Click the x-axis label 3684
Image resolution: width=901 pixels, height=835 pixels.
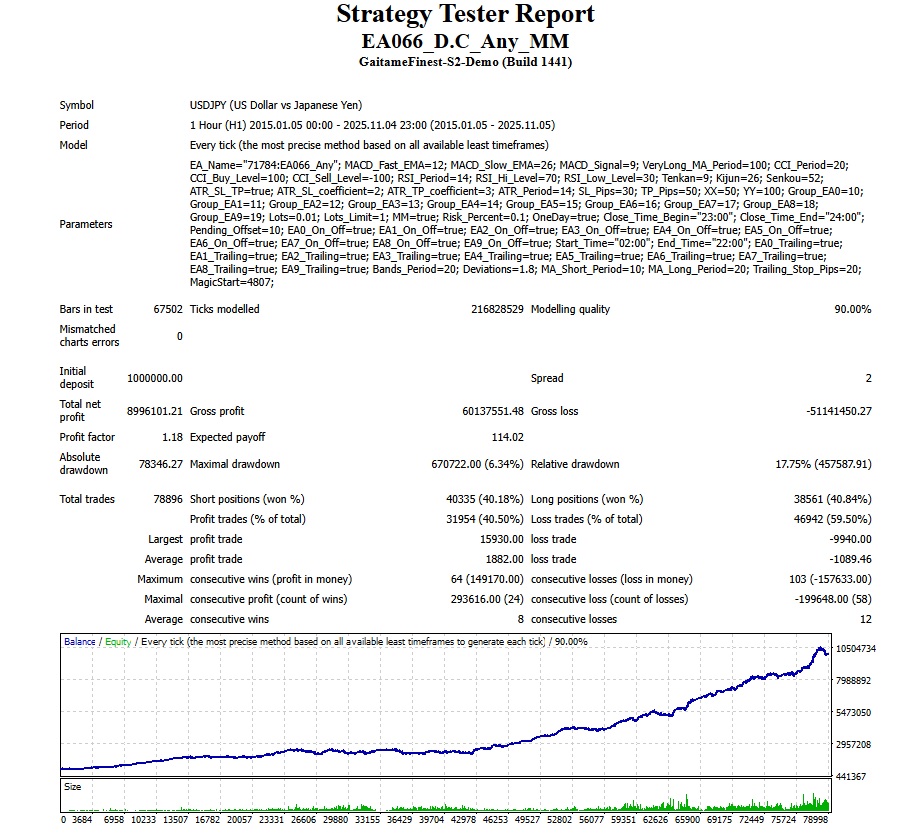(x=82, y=820)
